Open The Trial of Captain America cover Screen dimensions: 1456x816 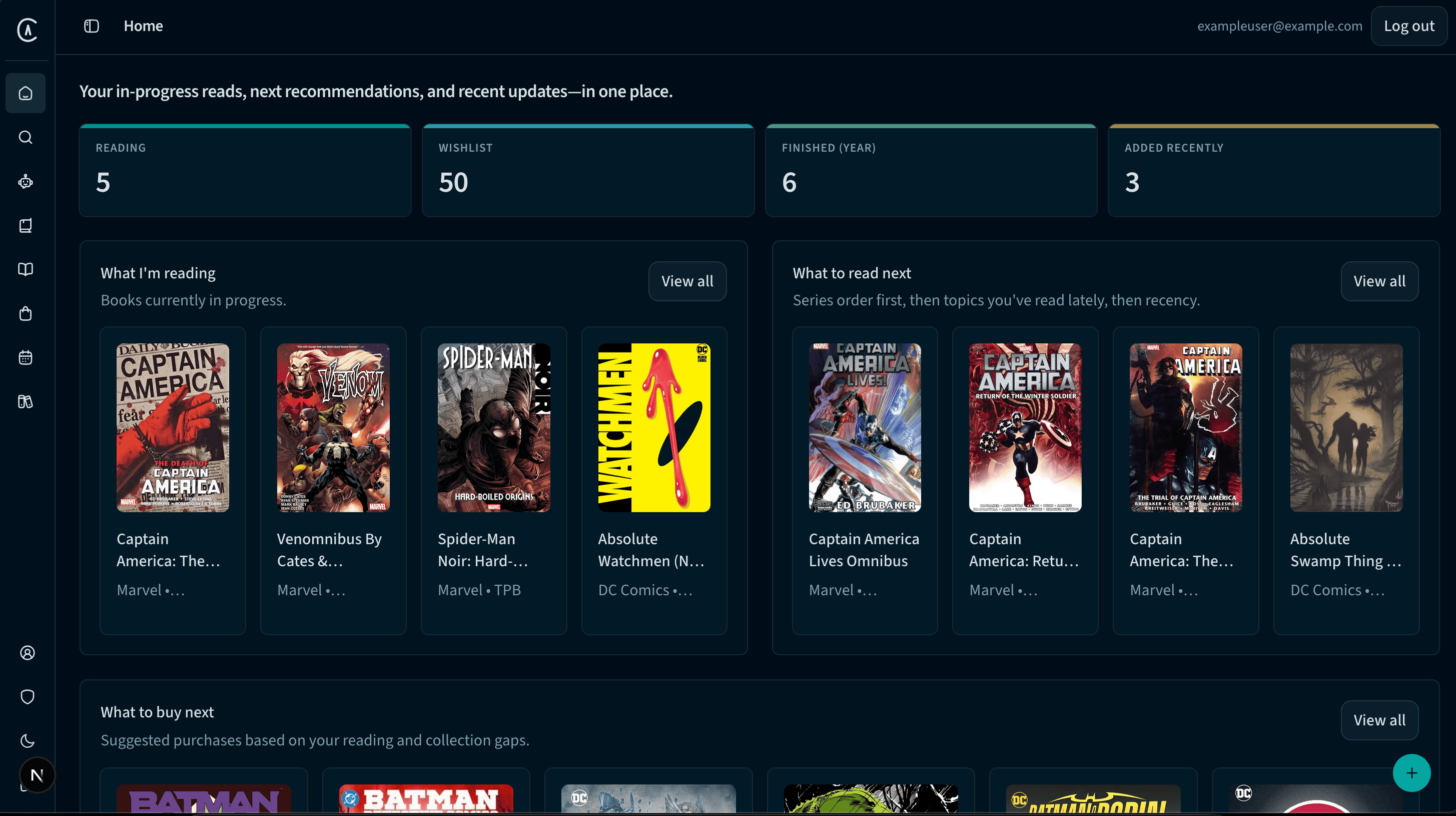tap(1186, 428)
